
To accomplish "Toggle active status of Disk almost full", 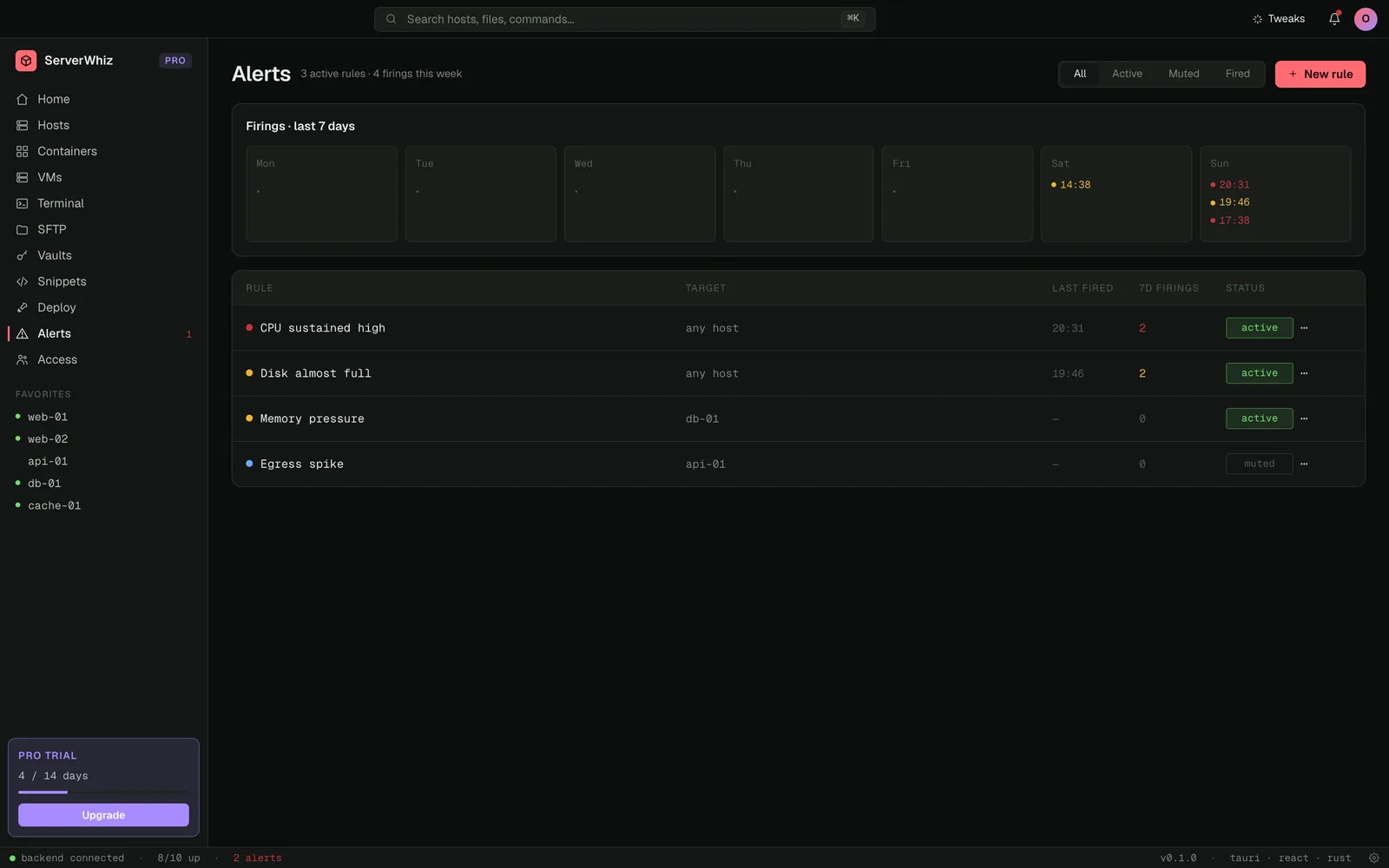I will point(1259,373).
